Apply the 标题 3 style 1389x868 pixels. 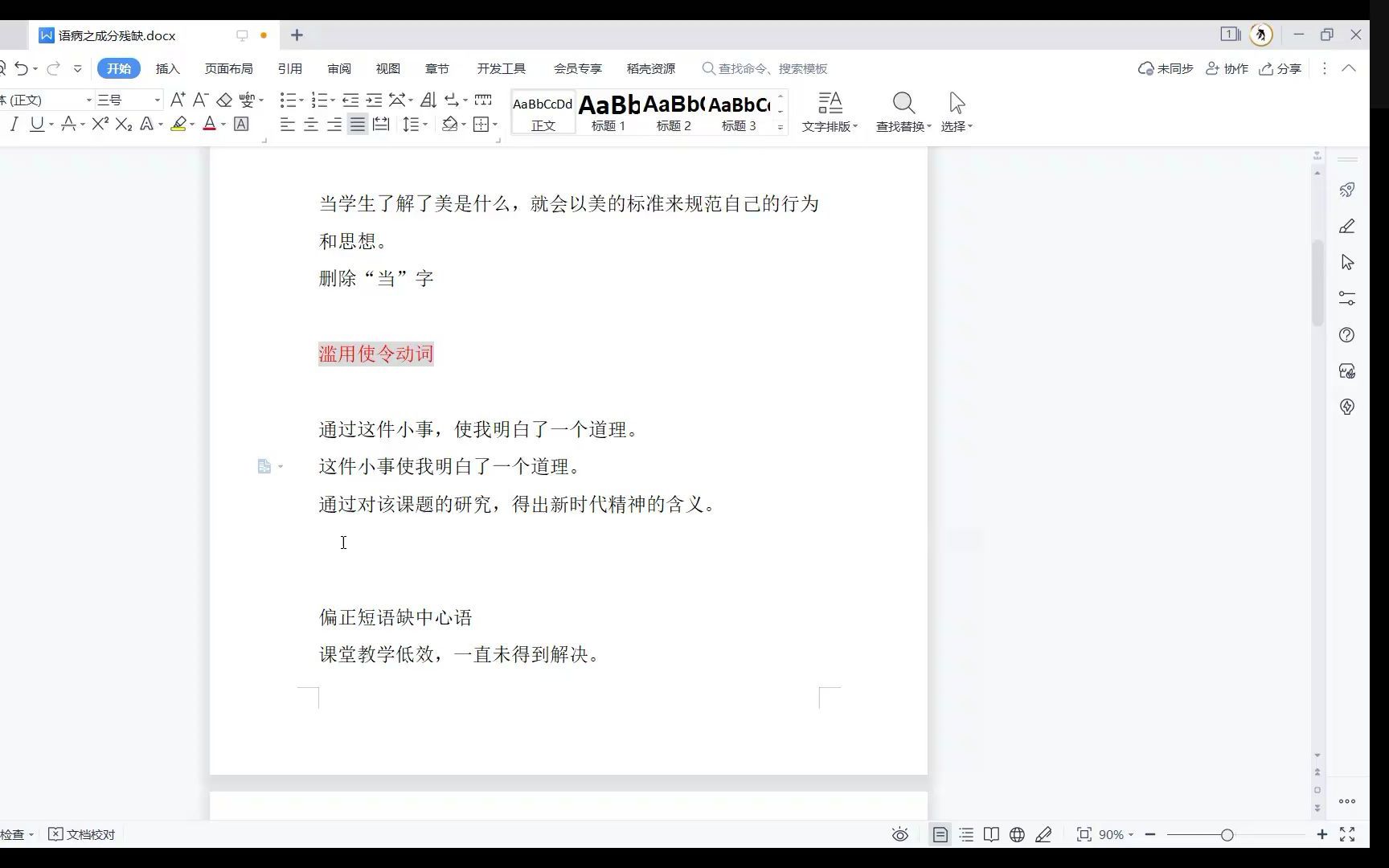coord(739,113)
